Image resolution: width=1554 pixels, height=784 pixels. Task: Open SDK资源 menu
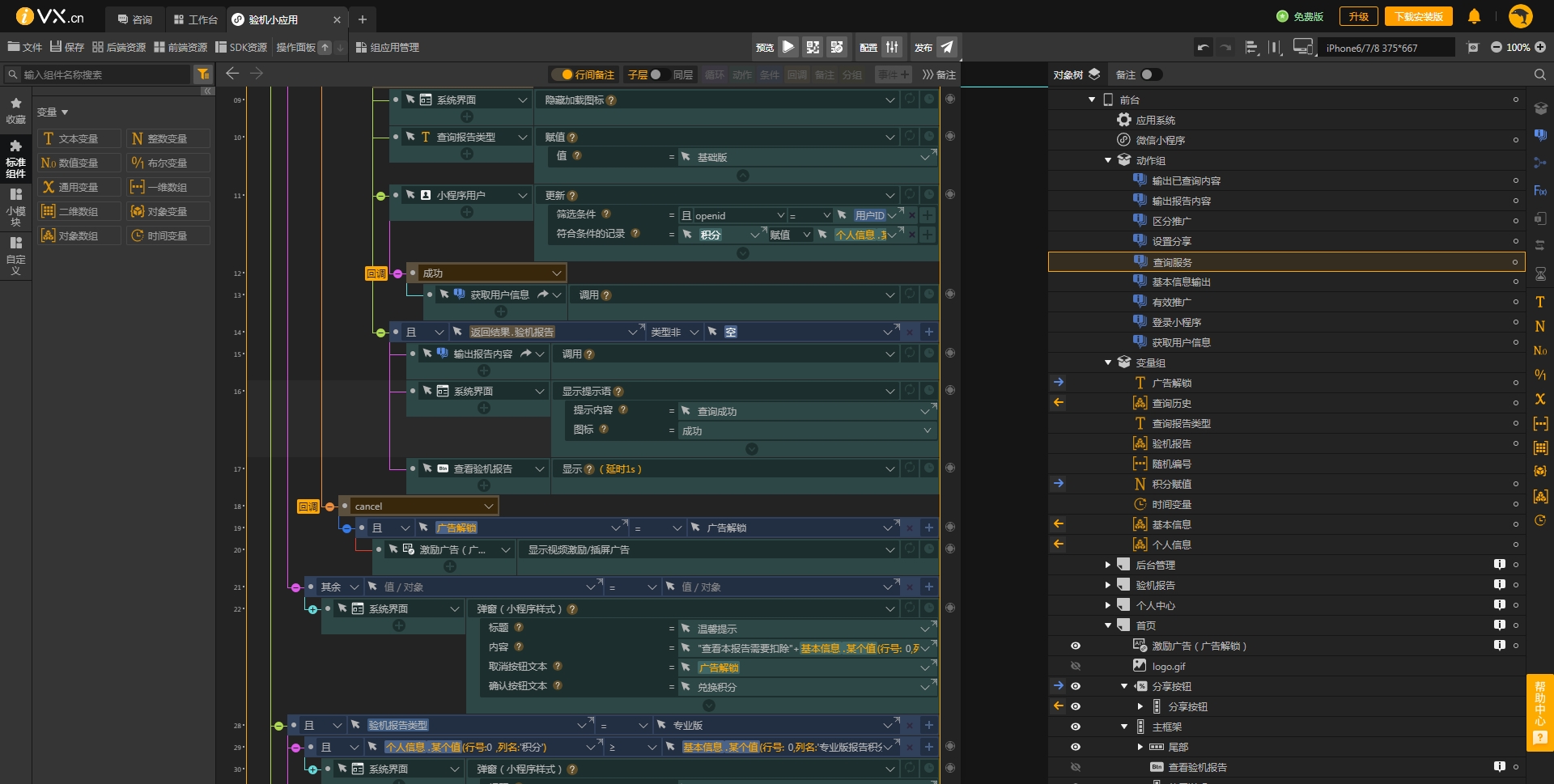pyautogui.click(x=241, y=48)
